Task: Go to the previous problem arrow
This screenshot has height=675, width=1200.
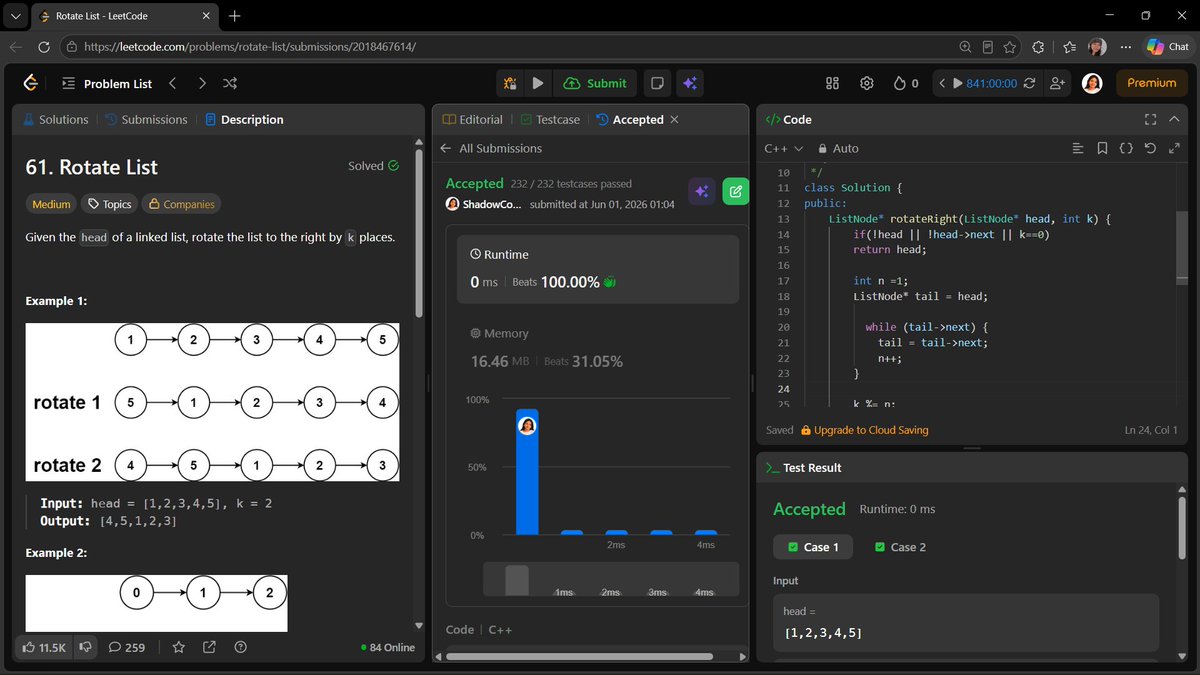Action: [x=173, y=83]
